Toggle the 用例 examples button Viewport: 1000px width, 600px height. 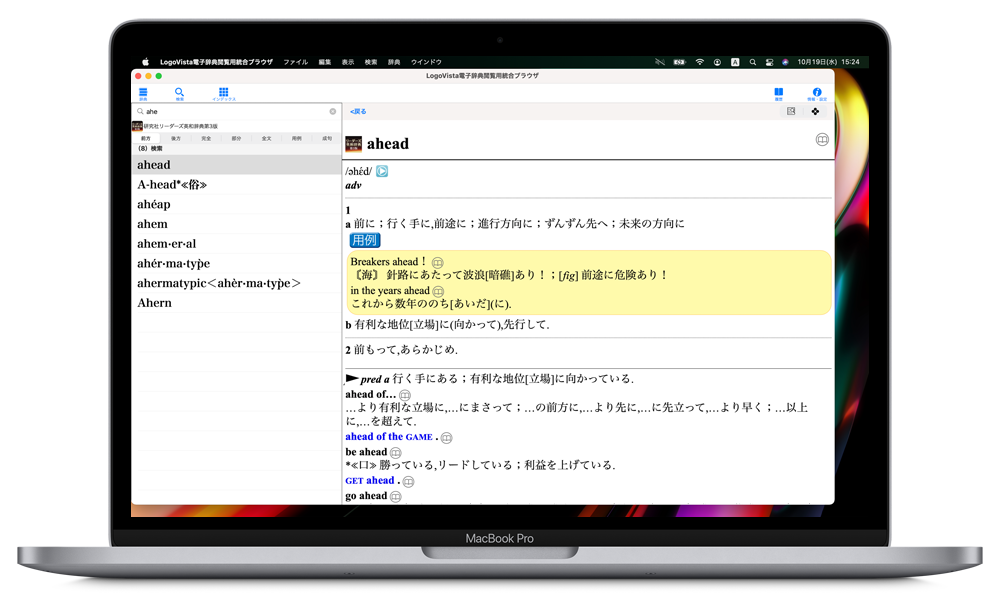365,240
